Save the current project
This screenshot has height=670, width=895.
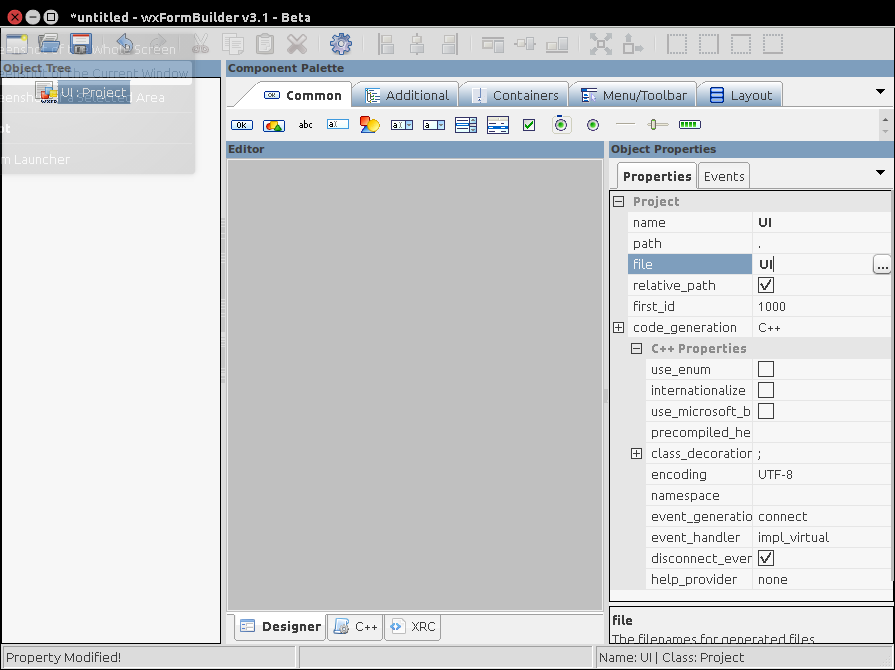80,44
